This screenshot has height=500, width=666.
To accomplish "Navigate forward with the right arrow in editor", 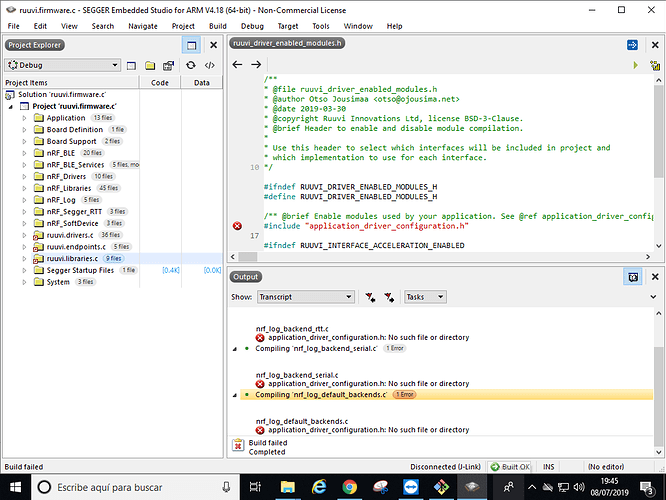I will click(x=256, y=64).
